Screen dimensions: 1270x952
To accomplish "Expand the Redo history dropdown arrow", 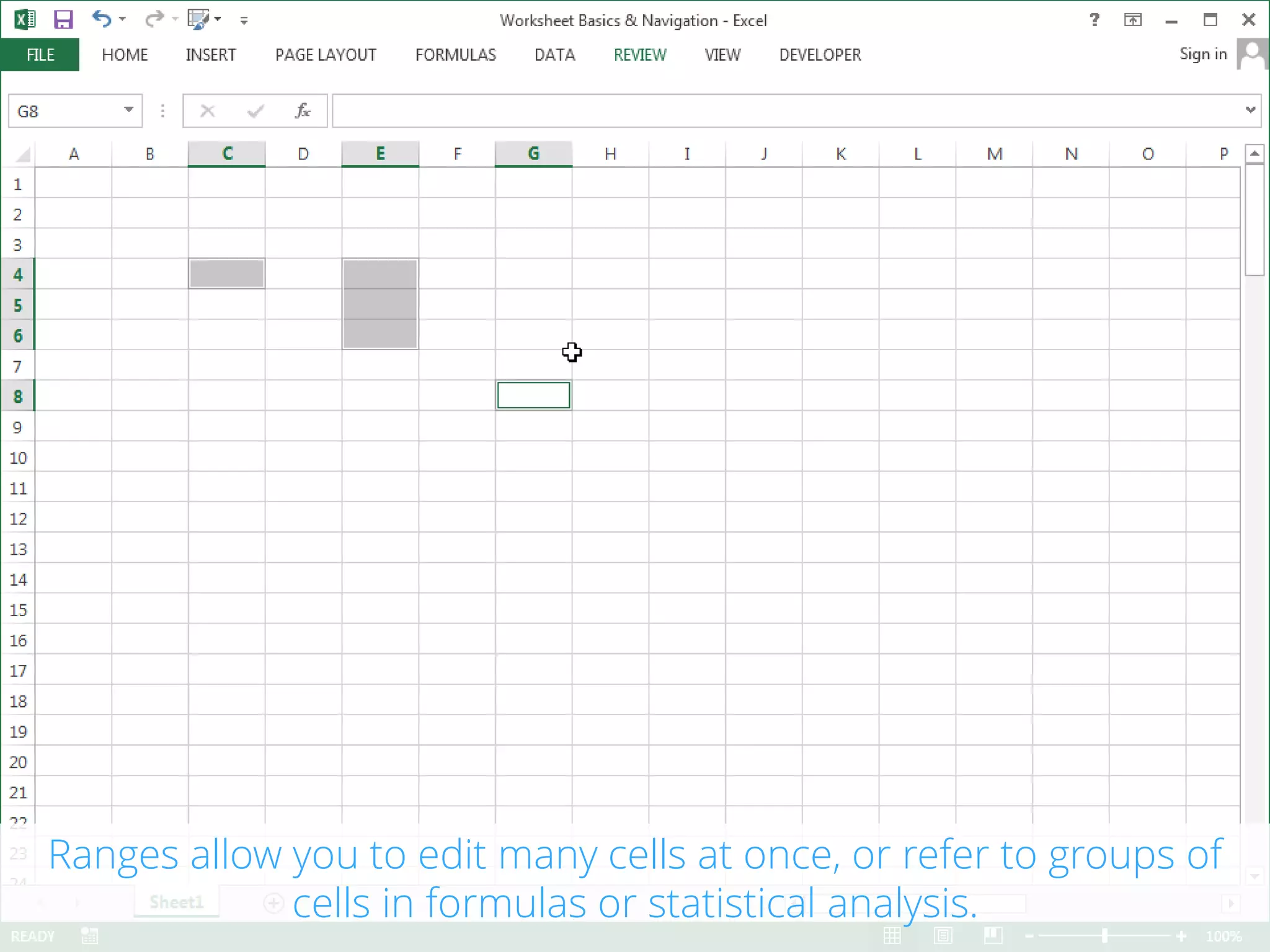I will 175,20.
